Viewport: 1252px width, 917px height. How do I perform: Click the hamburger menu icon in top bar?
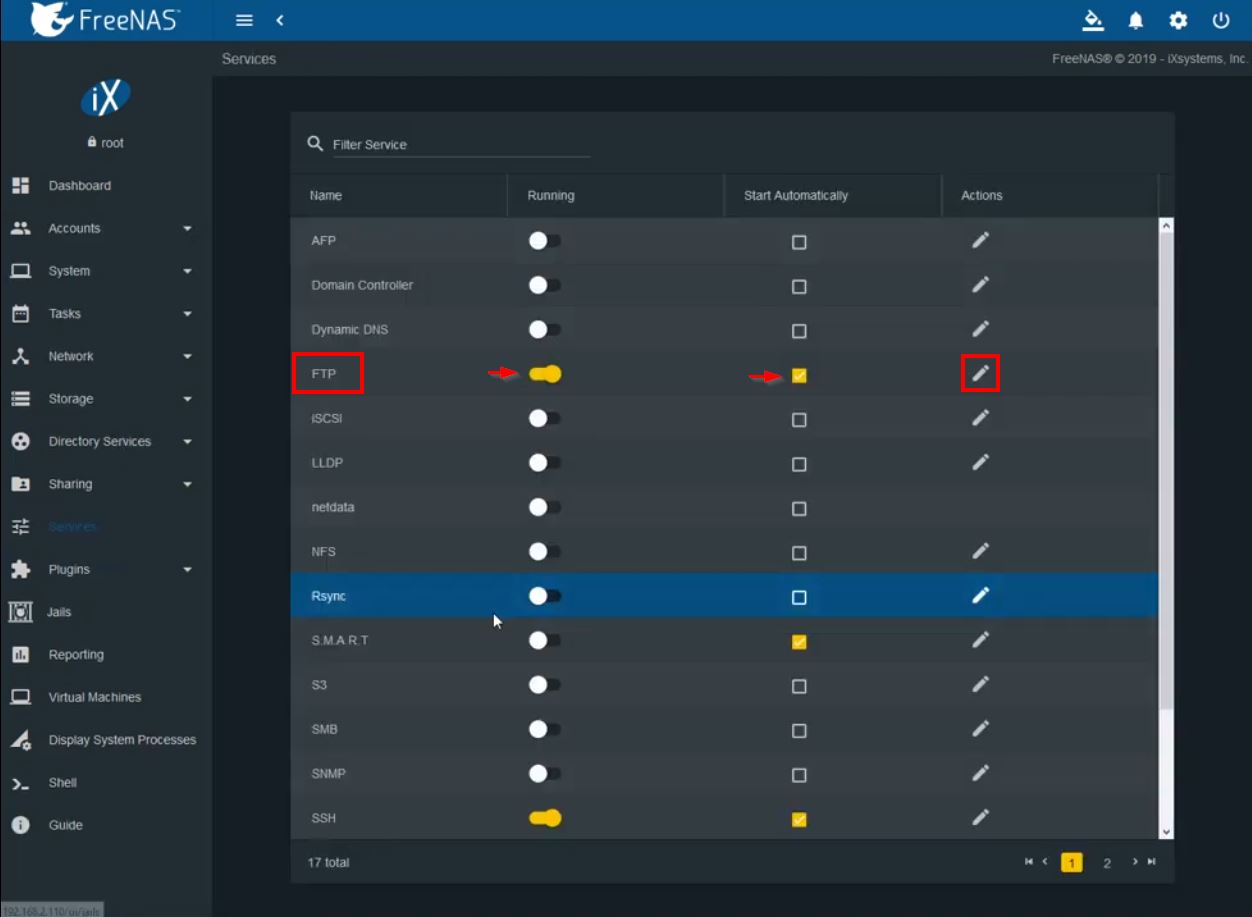pos(244,20)
